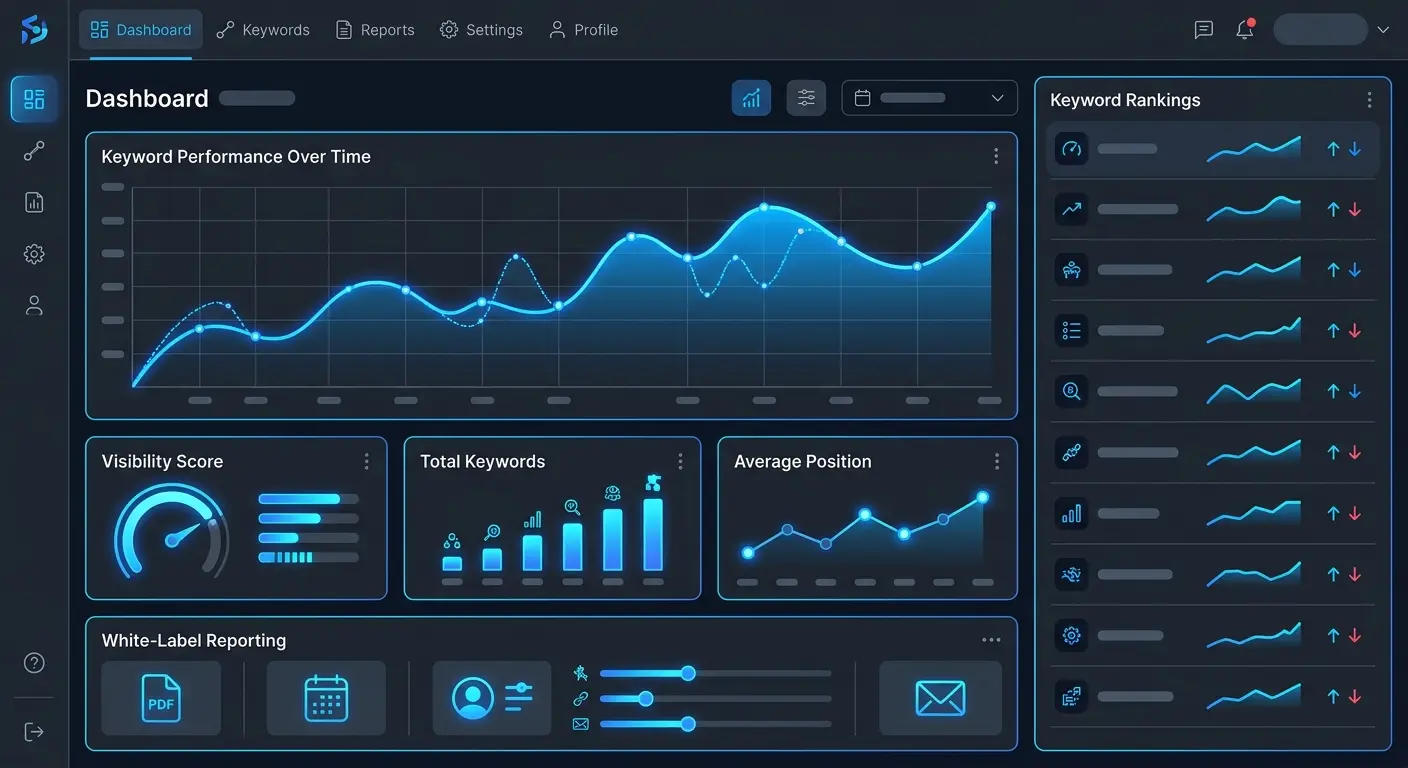Switch to the Keywords tab
The image size is (1408, 768).
(263, 30)
